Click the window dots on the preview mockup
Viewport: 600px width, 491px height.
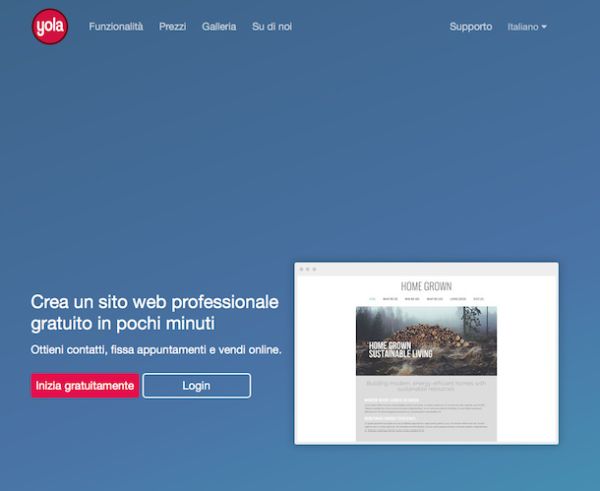click(x=307, y=270)
